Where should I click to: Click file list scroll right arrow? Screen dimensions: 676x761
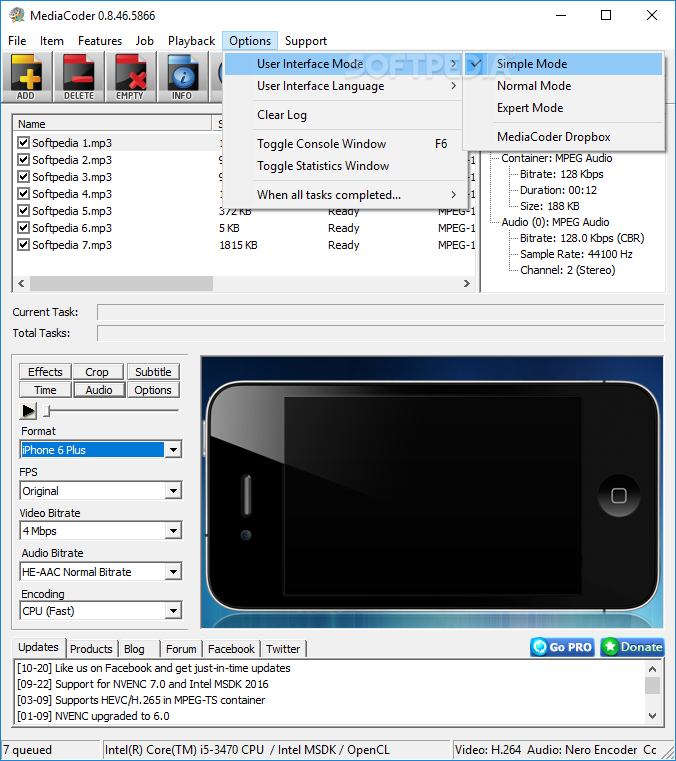tap(467, 283)
